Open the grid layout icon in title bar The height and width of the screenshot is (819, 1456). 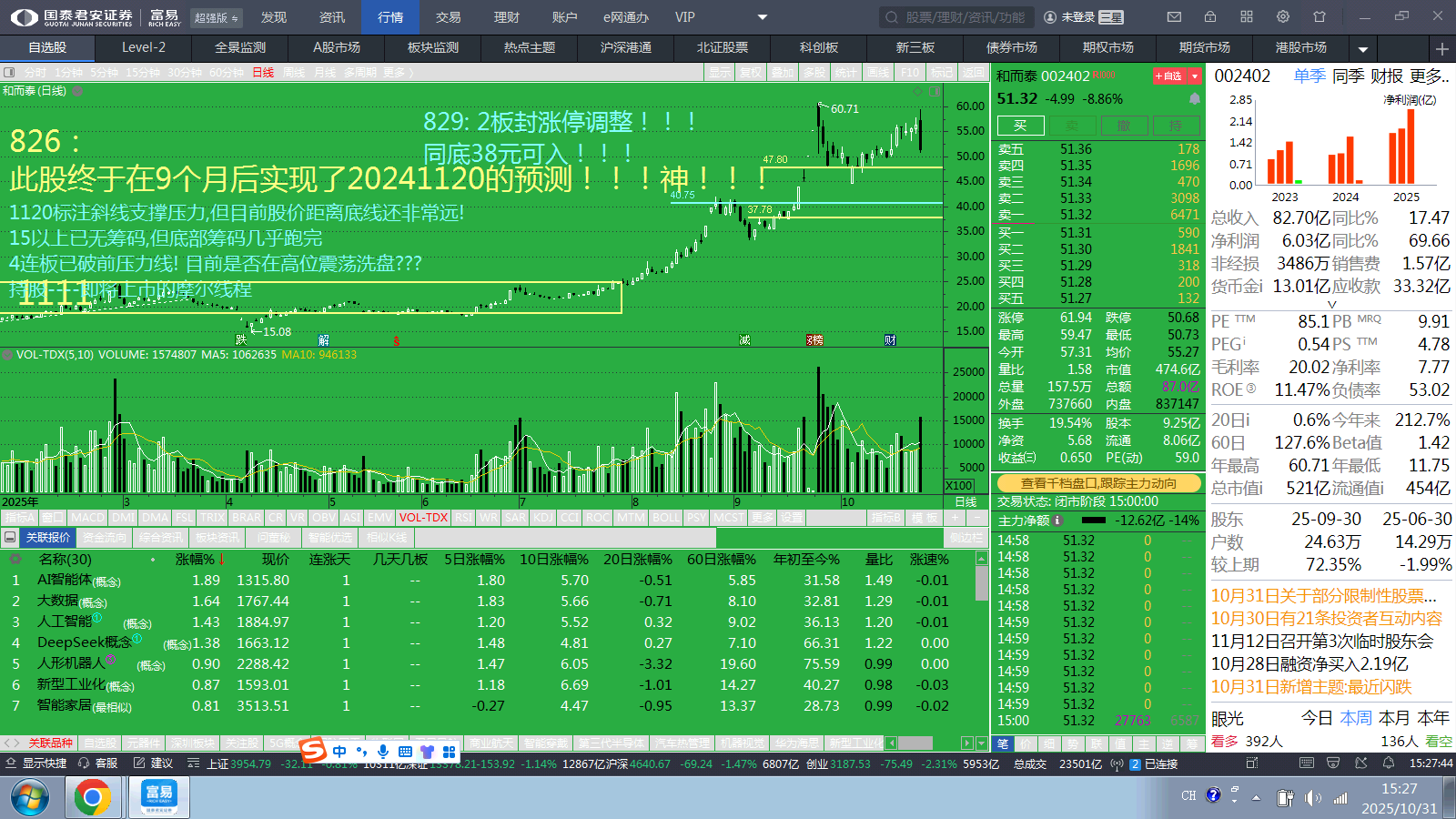point(1247,16)
